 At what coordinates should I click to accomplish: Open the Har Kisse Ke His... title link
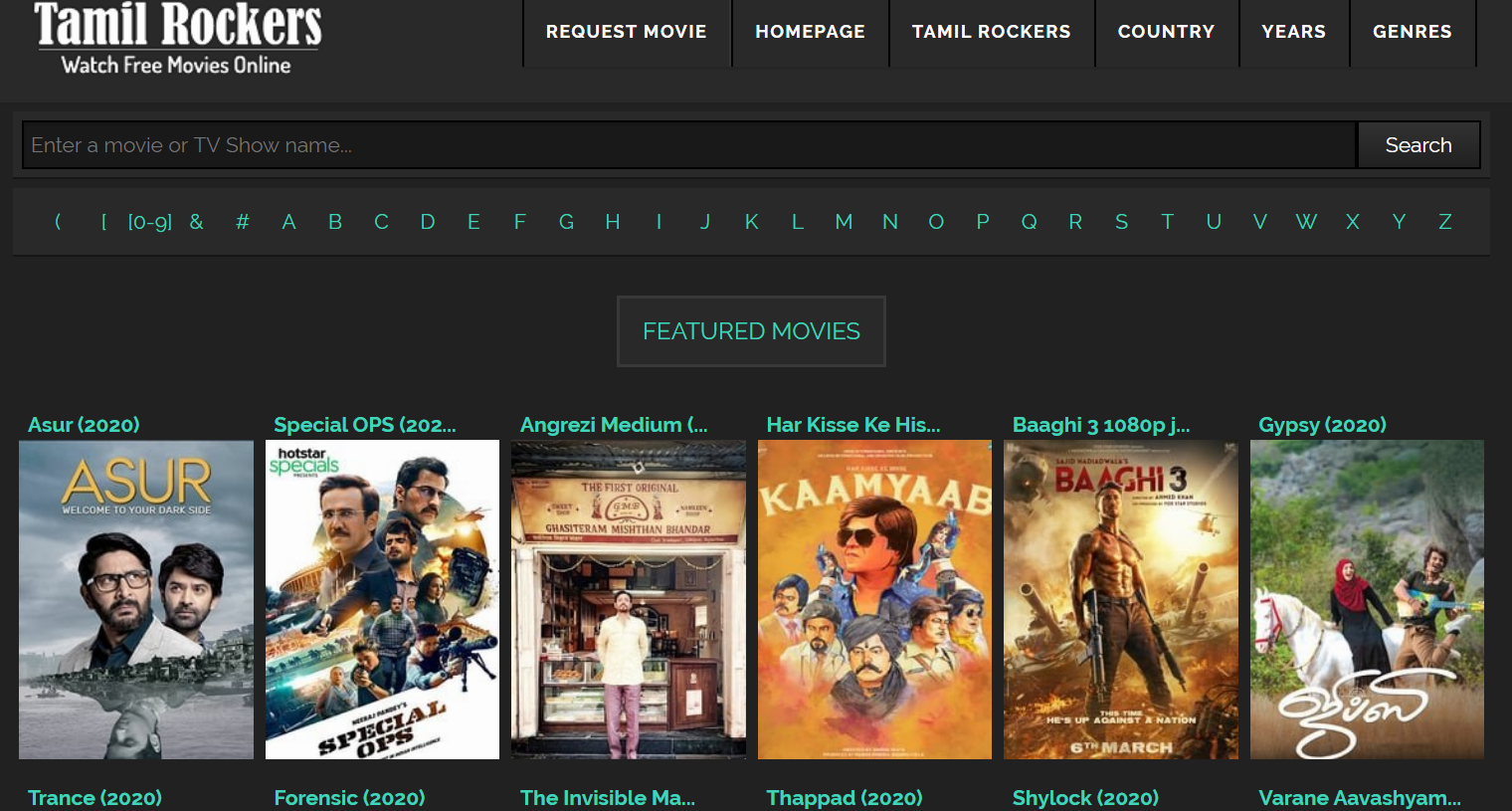[853, 425]
